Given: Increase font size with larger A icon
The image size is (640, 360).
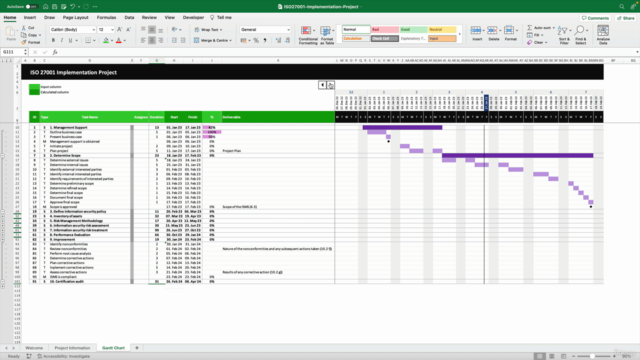Looking at the screenshot, I should point(120,29).
